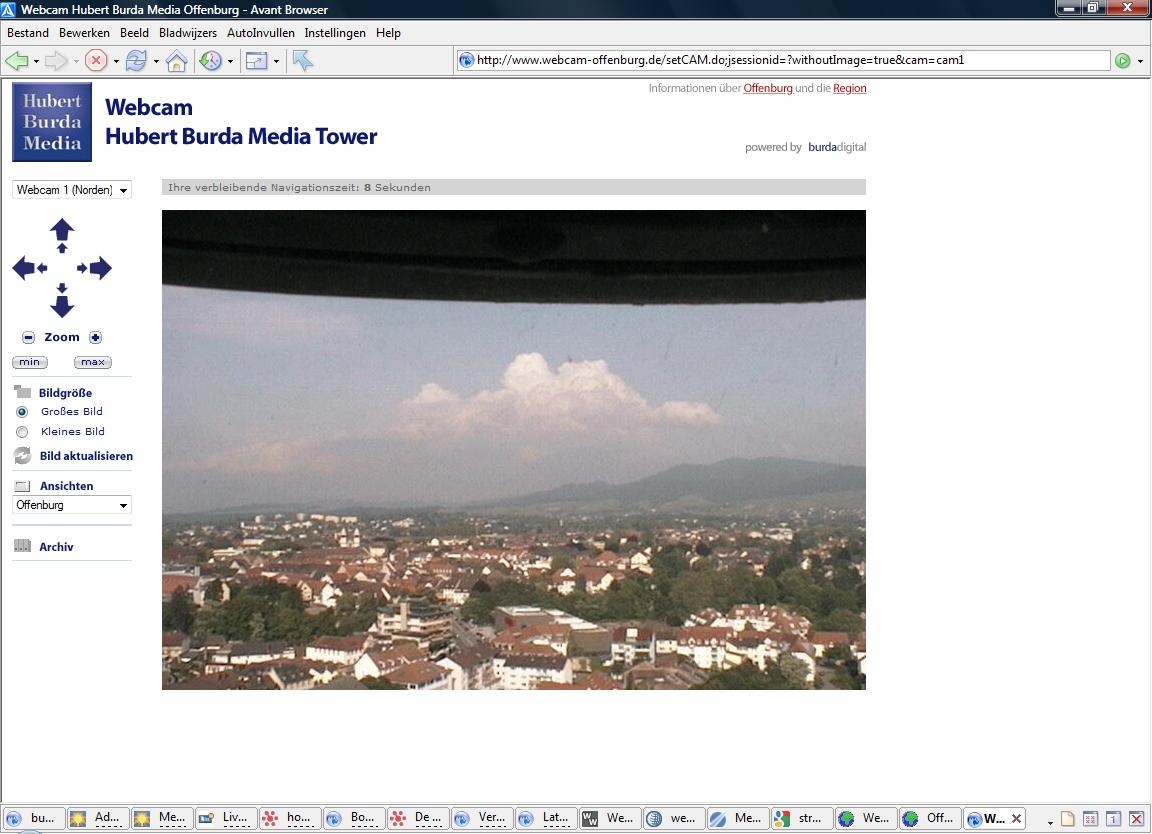
Task: Select Kleines Bild radio option
Action: [22, 432]
